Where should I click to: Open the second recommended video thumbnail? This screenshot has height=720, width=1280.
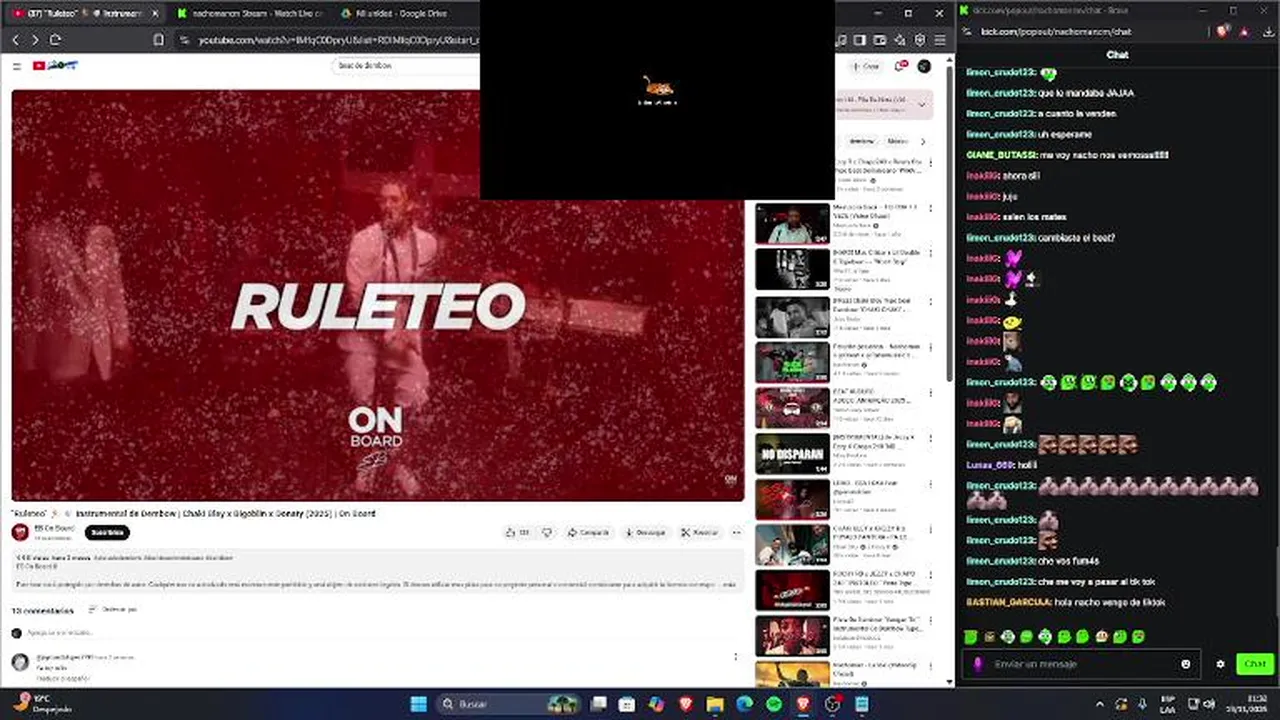click(x=792, y=224)
